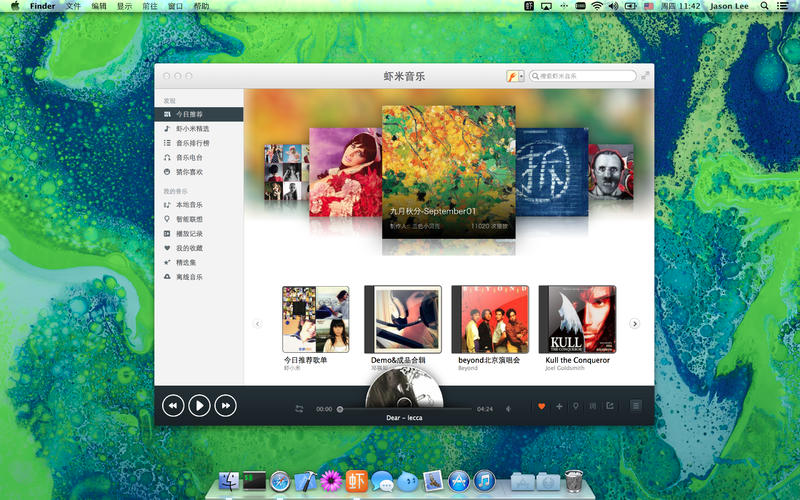Open the Kull the Conqueror album cover
The width and height of the screenshot is (800, 500).
[578, 319]
